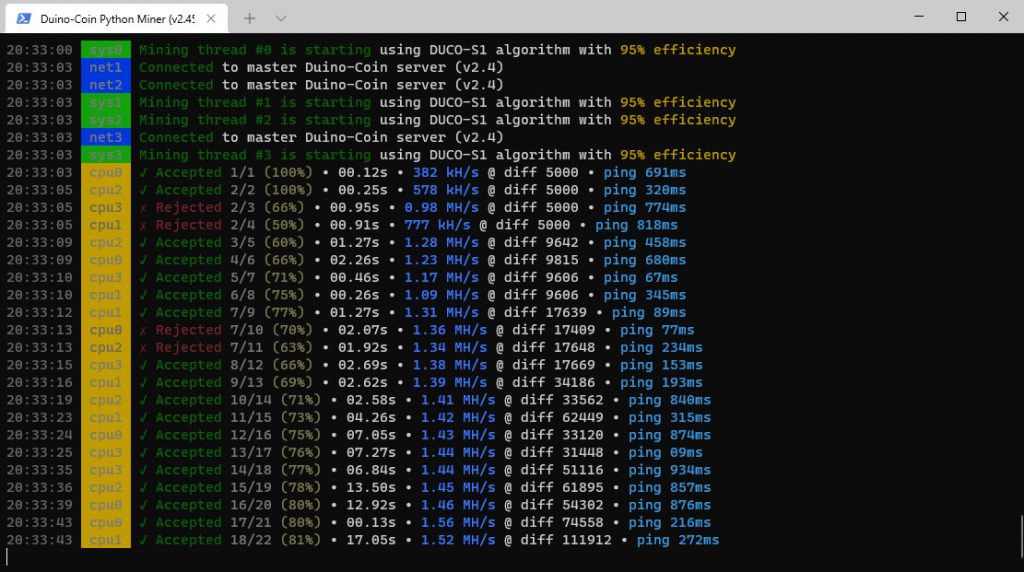Click 'Accepted 5/7 (71%)' text
The width and height of the screenshot is (1024, 572).
230,278
